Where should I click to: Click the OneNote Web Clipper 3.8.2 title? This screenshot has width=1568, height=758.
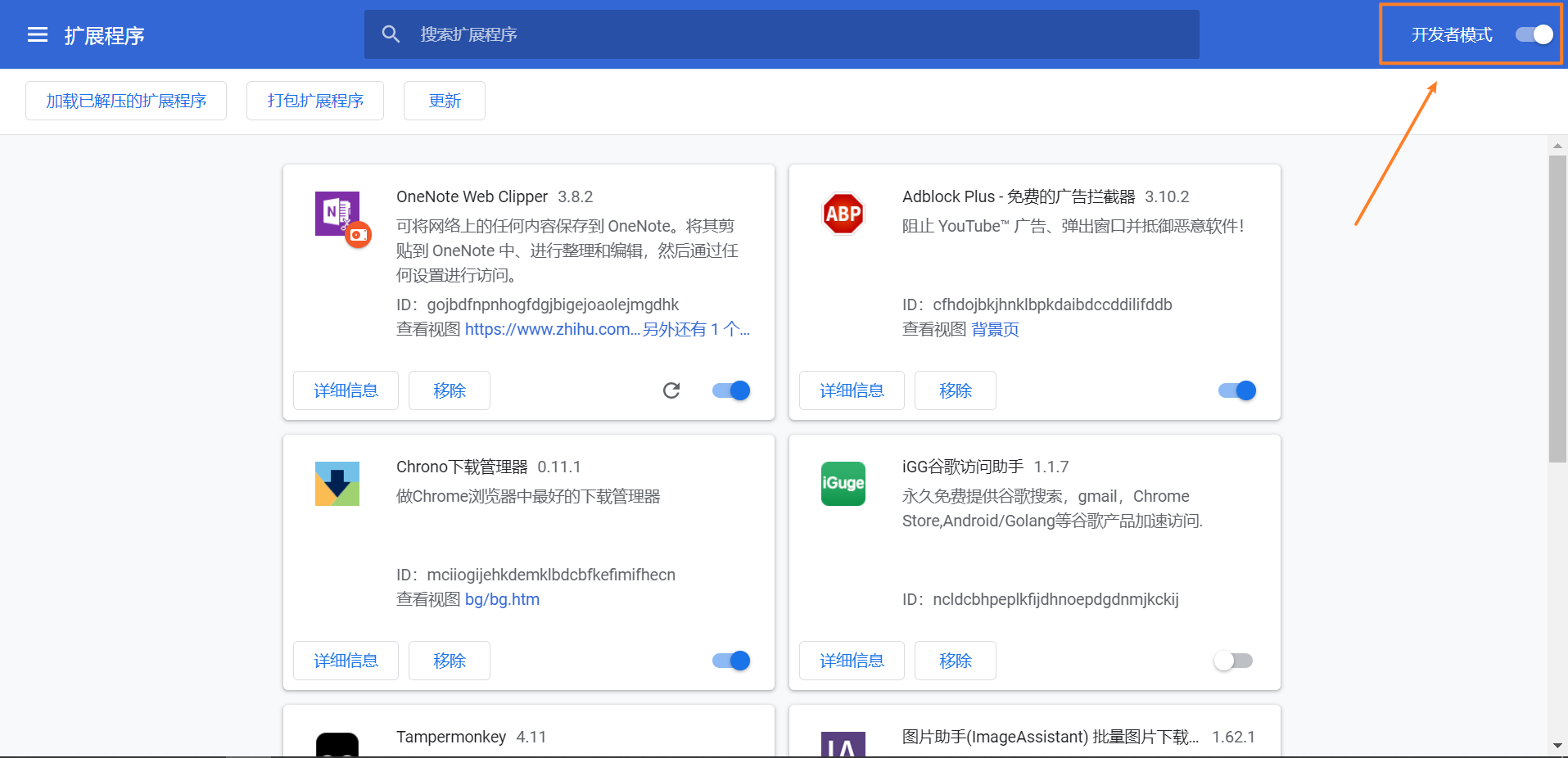495,196
